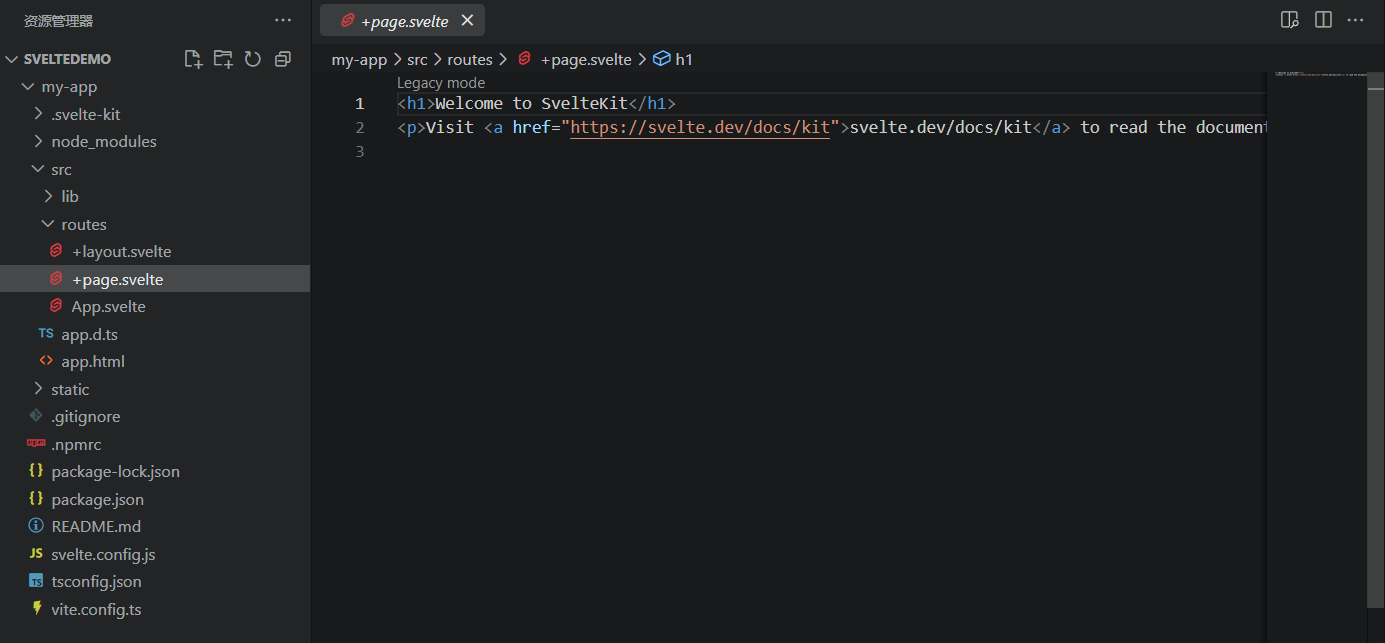Expand the lib folder
The image size is (1385, 643).
70,197
